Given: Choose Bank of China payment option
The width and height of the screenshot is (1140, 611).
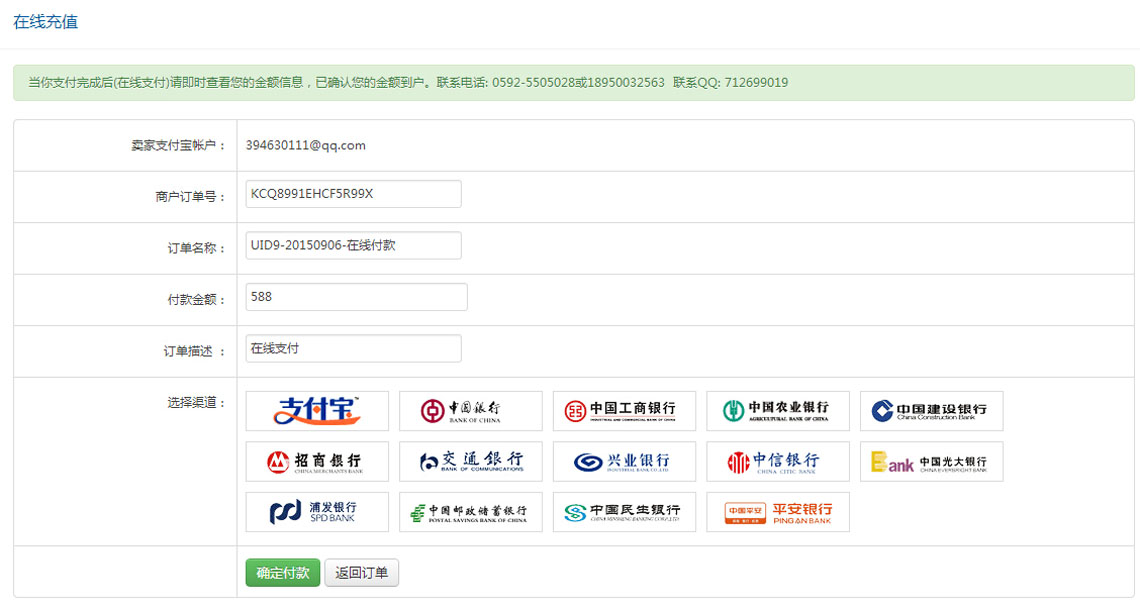Looking at the screenshot, I should (470, 411).
